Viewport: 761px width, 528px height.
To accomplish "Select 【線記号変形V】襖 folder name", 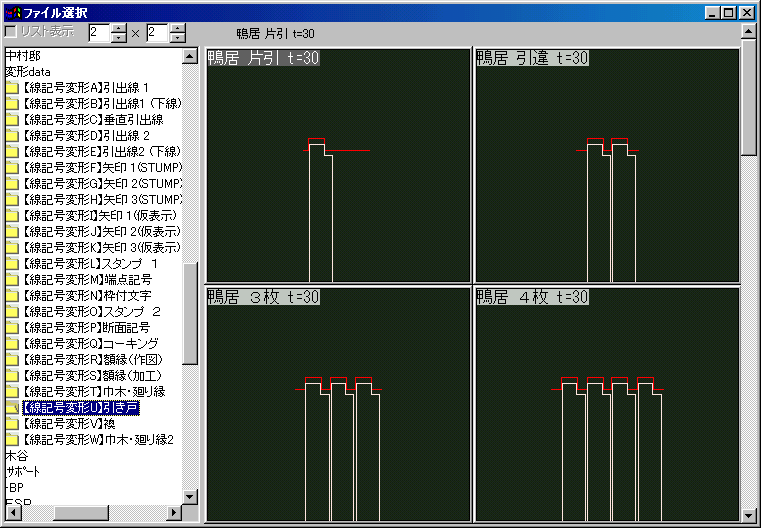I will [68, 424].
